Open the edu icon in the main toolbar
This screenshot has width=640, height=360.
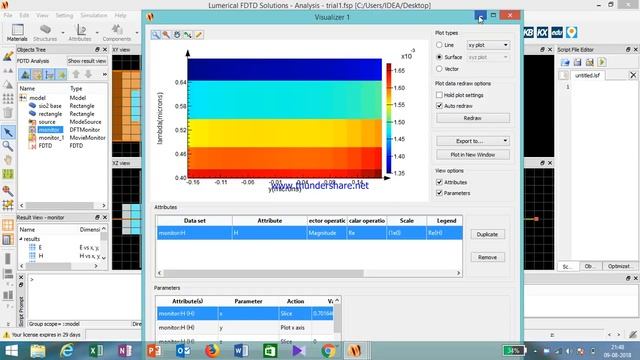[557, 32]
